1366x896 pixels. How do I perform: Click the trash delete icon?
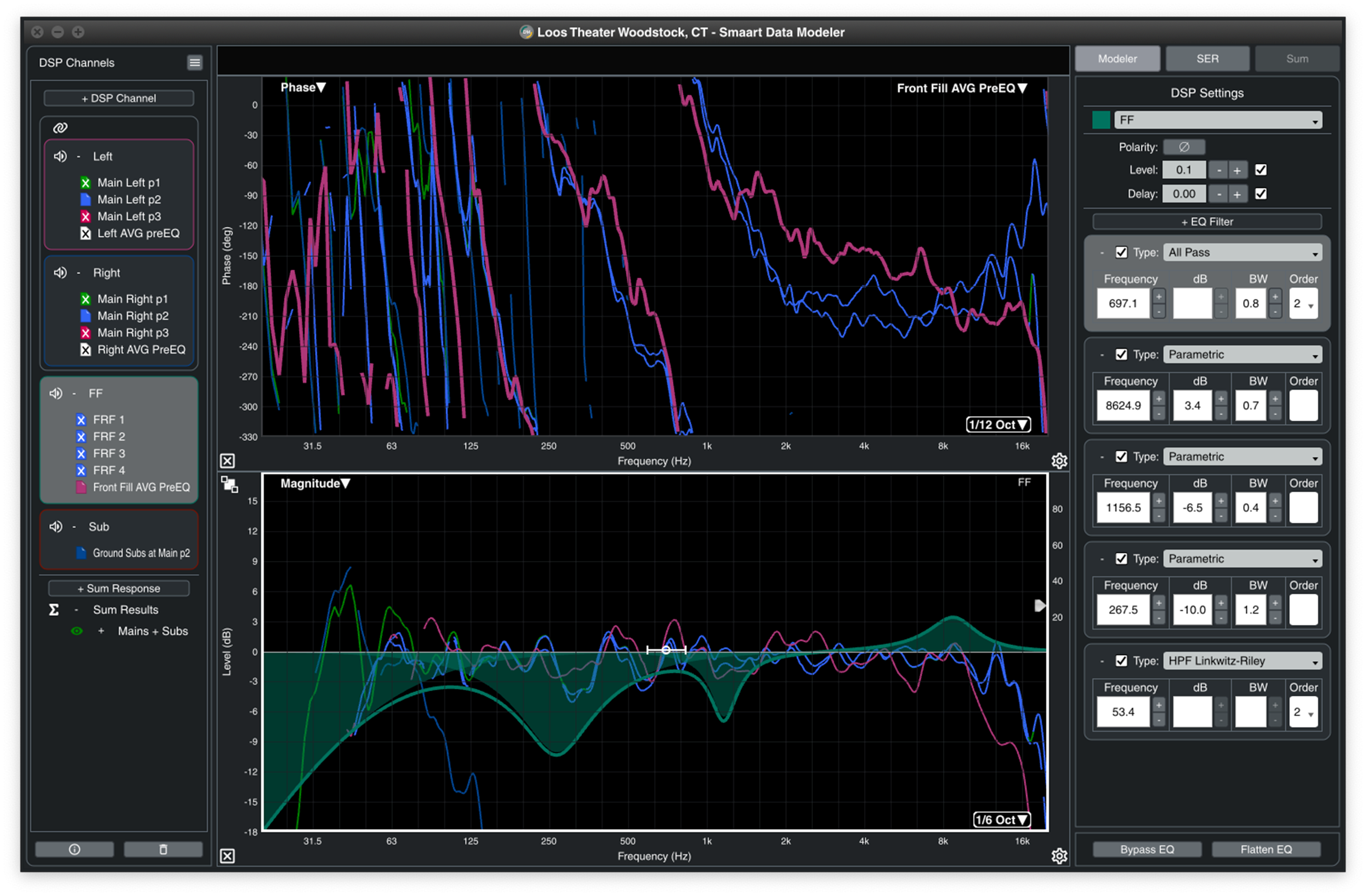163,849
